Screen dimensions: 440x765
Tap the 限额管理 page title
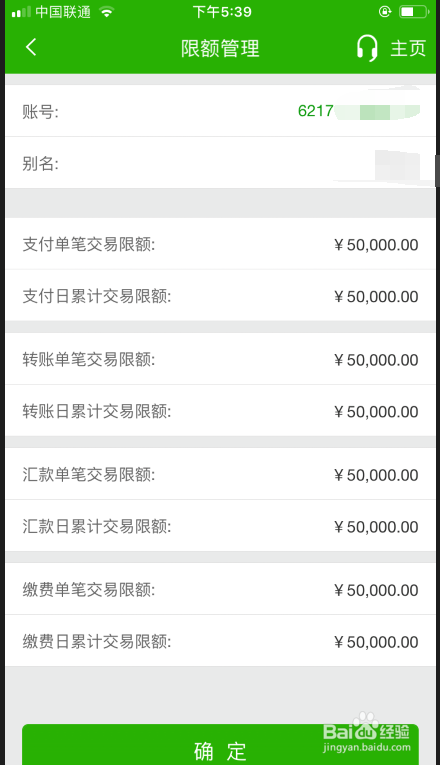point(220,48)
